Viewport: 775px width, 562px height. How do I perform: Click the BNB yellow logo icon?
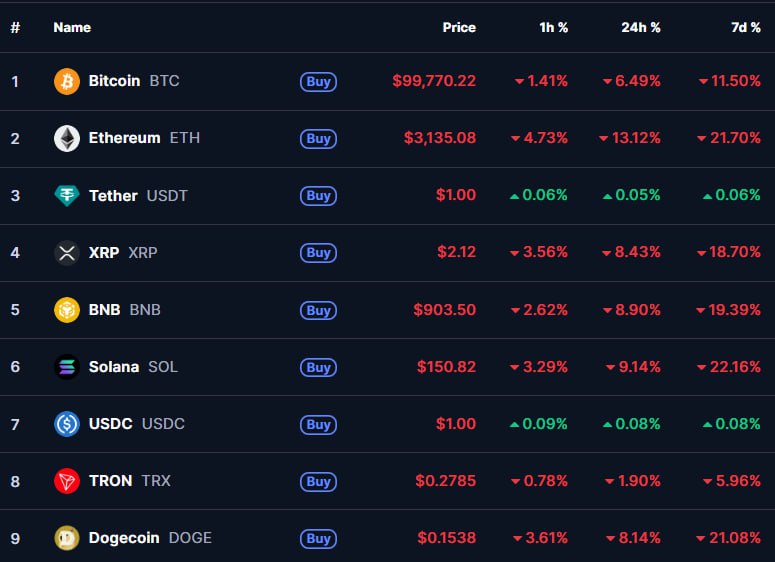click(67, 310)
